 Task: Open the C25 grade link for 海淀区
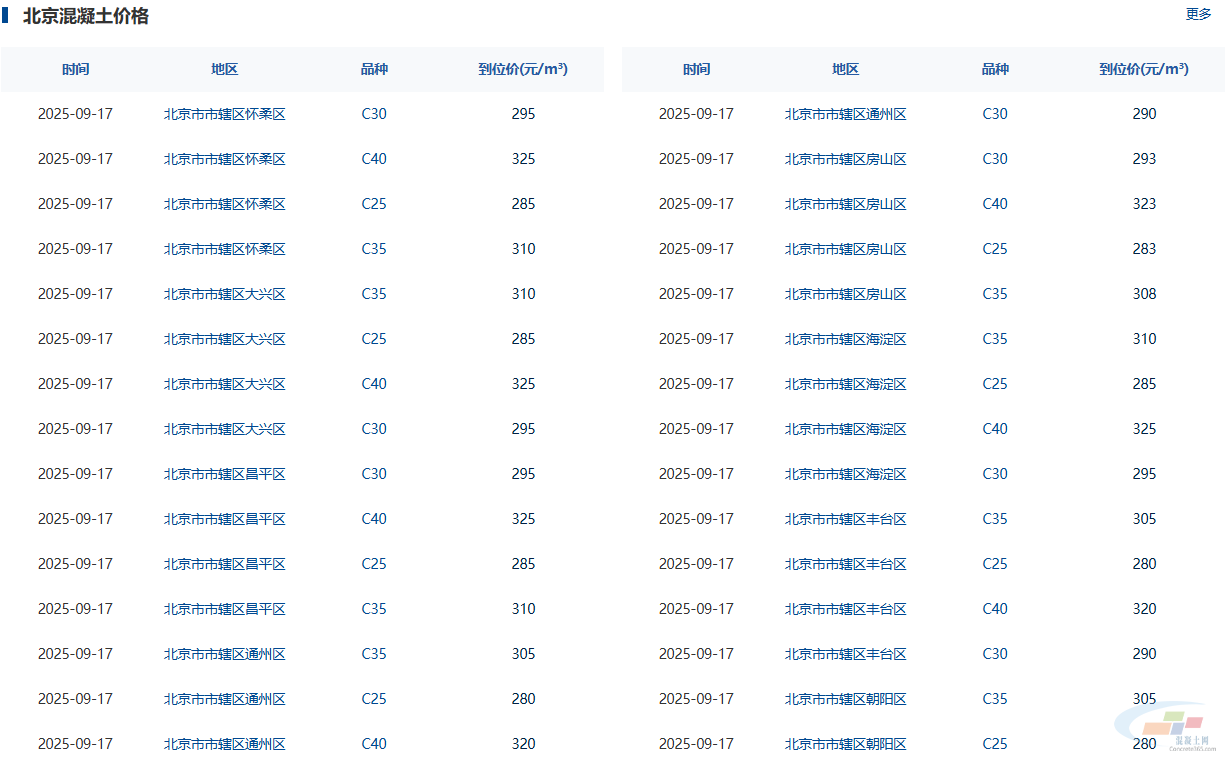[995, 384]
